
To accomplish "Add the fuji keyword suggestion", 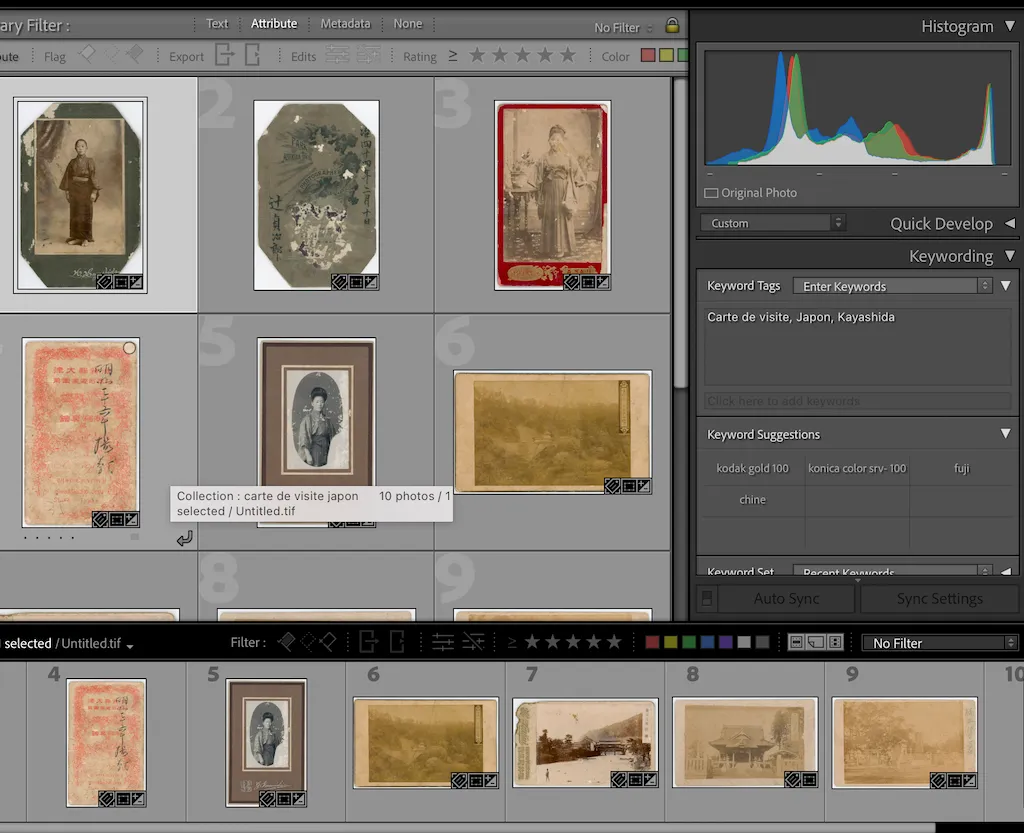I will point(961,468).
